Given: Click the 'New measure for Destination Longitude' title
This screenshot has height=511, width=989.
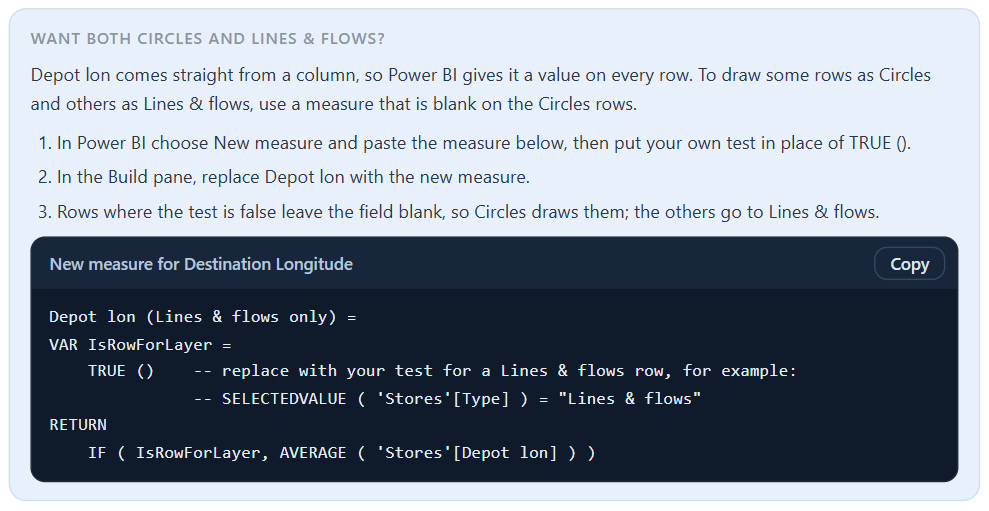Looking at the screenshot, I should 201,264.
